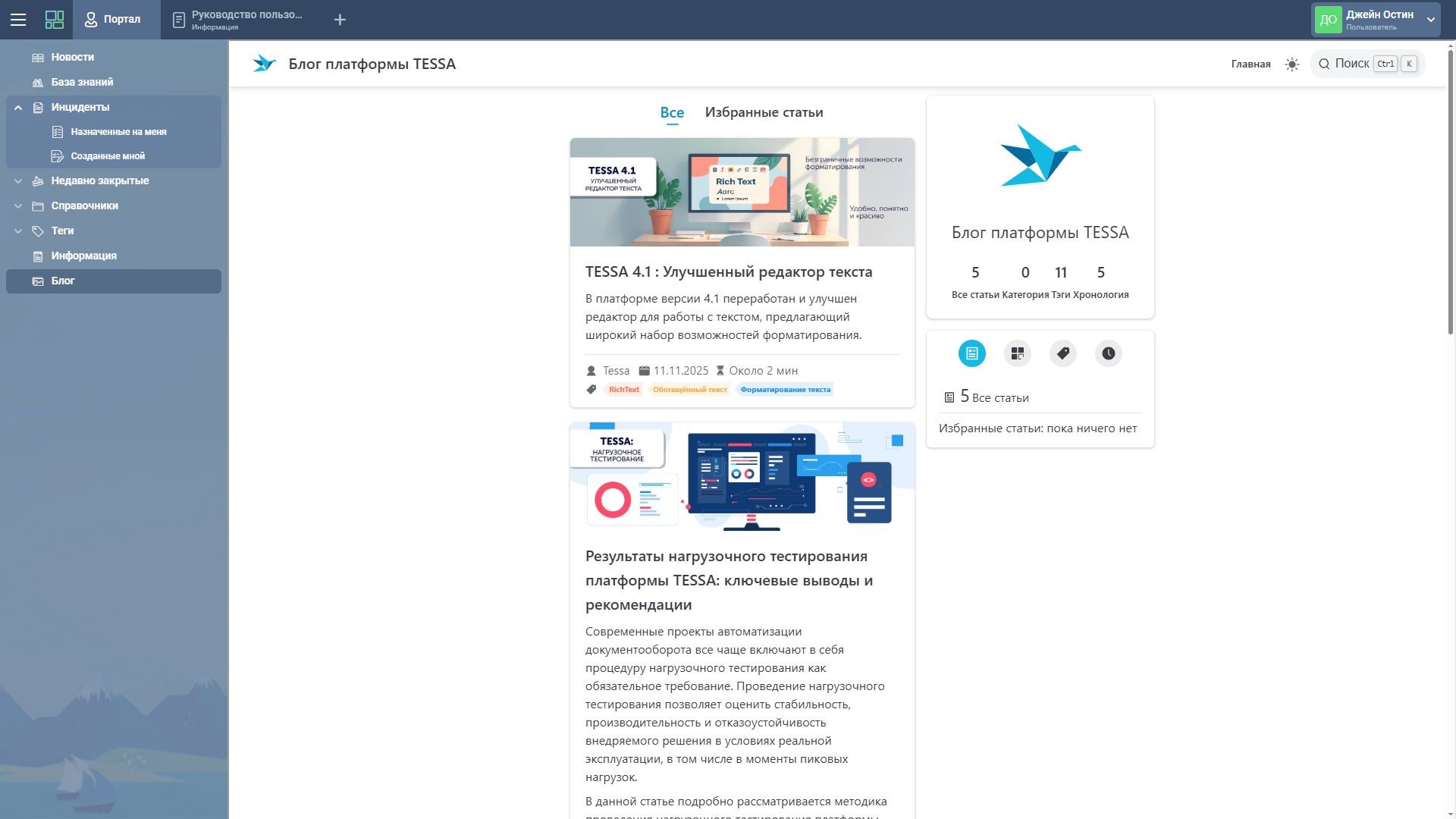Expand the Недавно закрытые section
1456x819 pixels.
(18, 181)
